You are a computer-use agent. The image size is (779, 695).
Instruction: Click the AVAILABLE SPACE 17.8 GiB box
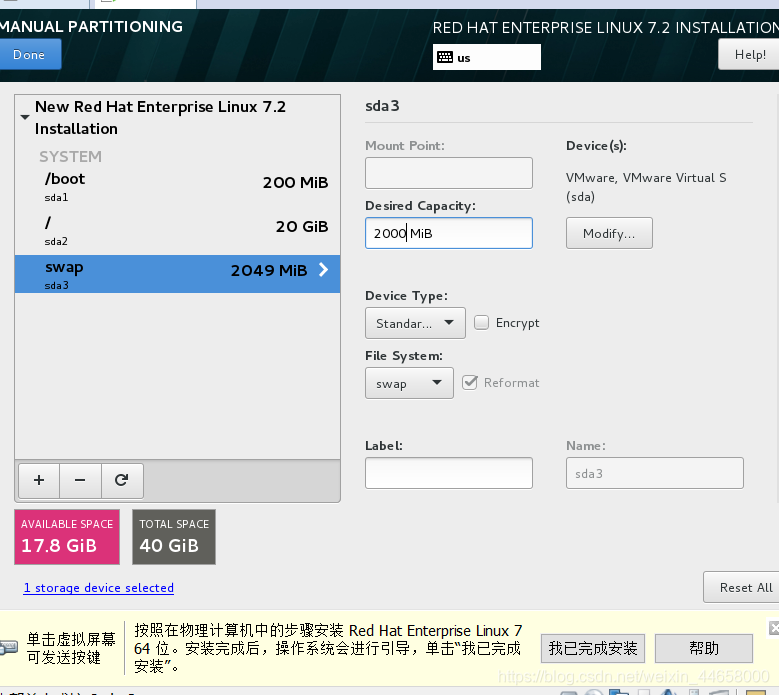[x=67, y=537]
